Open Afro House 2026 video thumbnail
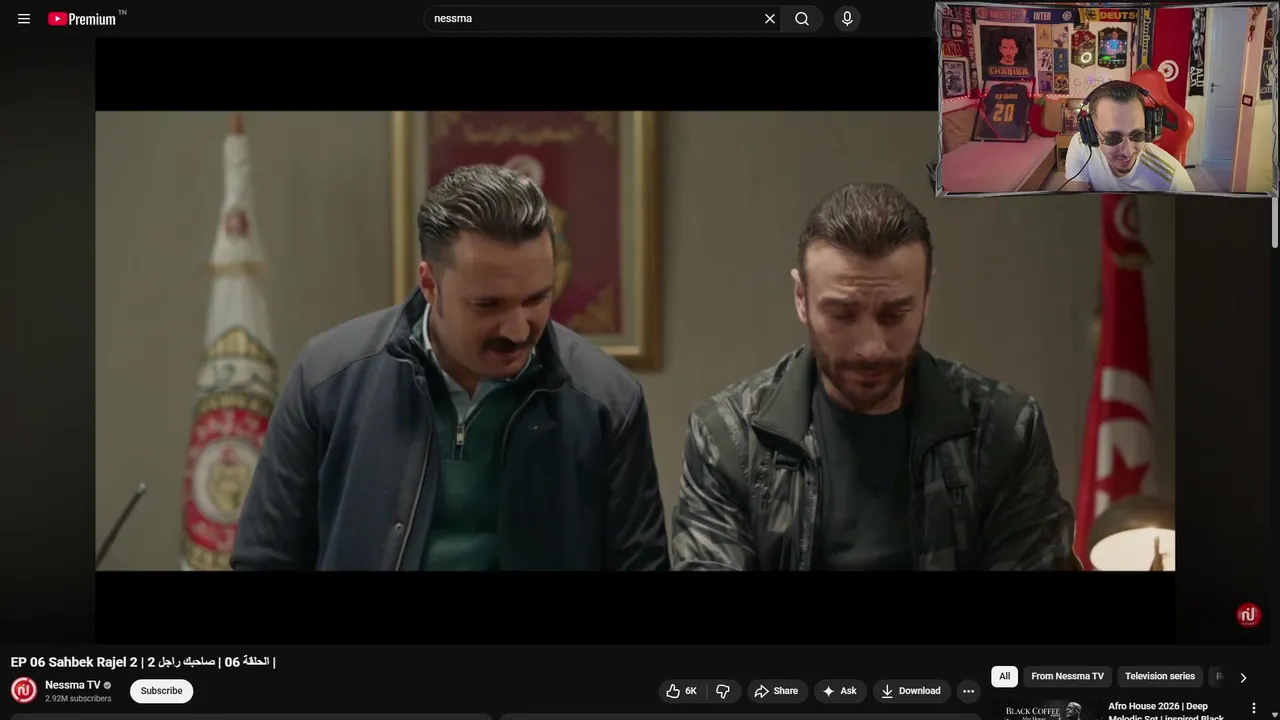 pyautogui.click(x=1044, y=711)
